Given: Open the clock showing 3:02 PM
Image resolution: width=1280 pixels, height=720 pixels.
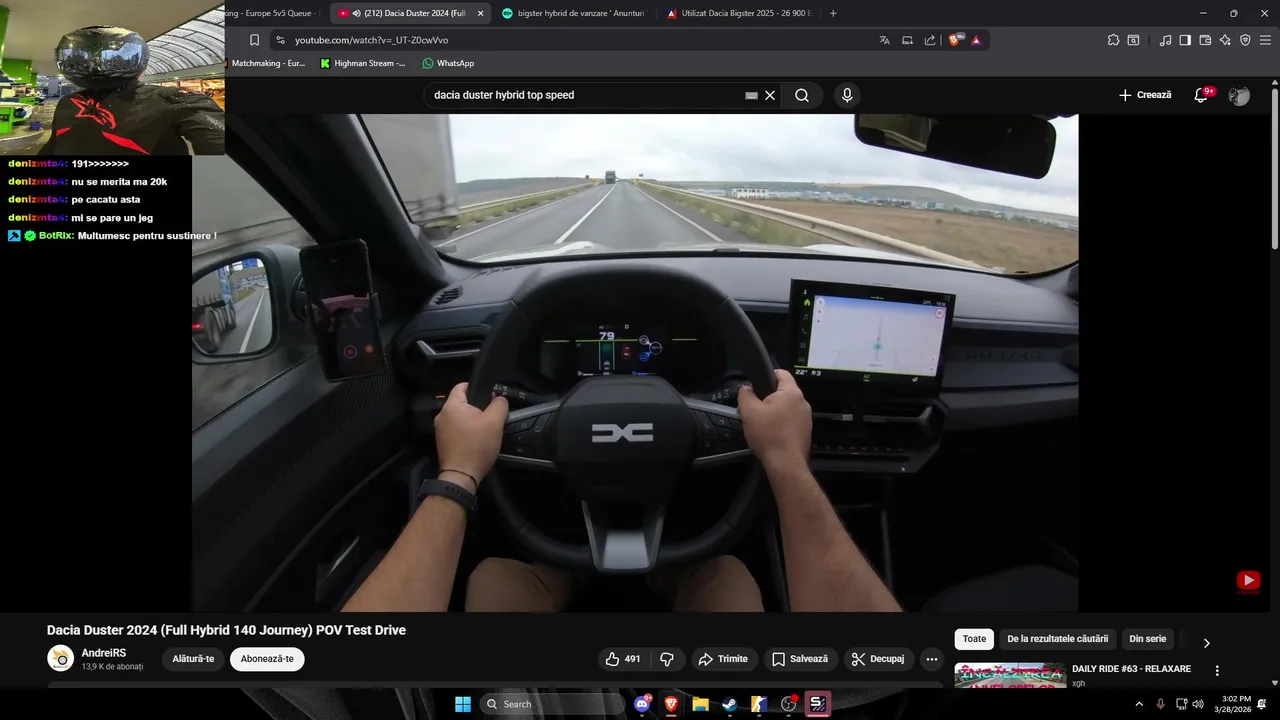Looking at the screenshot, I should pyautogui.click(x=1236, y=704).
